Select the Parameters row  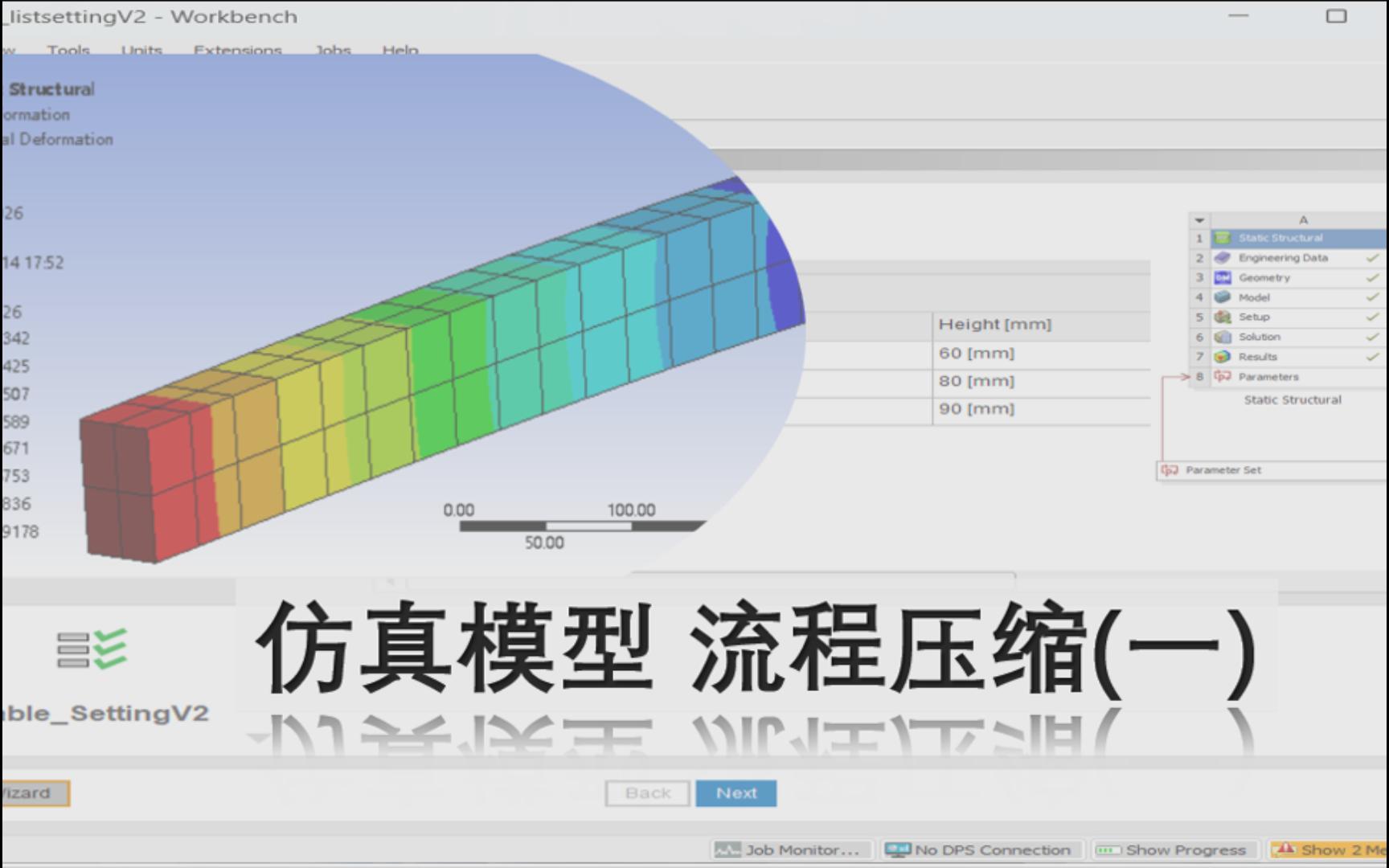coord(1299,377)
